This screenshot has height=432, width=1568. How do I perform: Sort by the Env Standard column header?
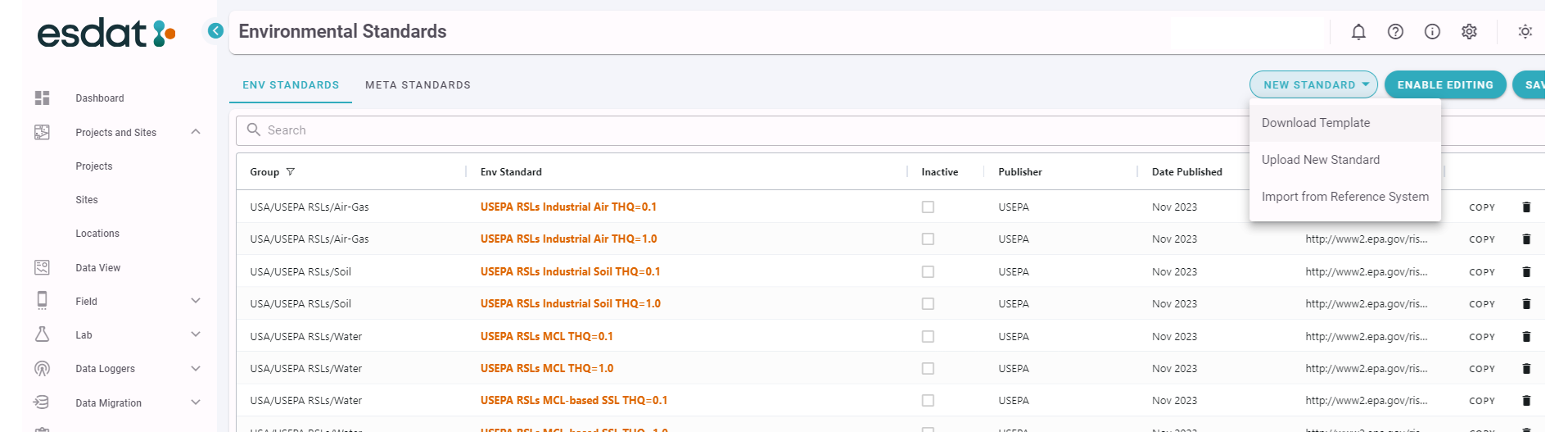pyautogui.click(x=511, y=172)
